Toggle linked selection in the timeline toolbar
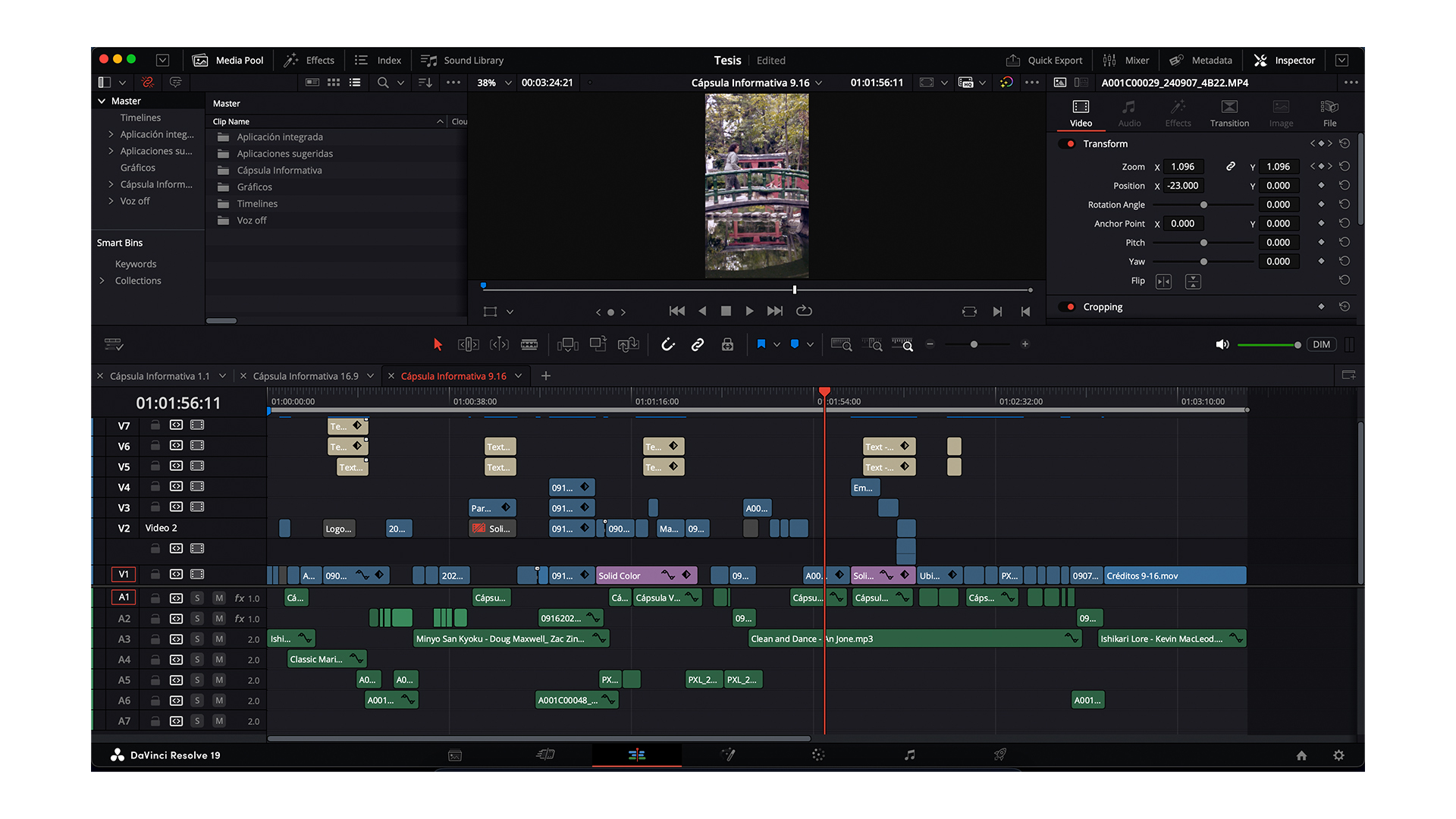 coord(698,344)
